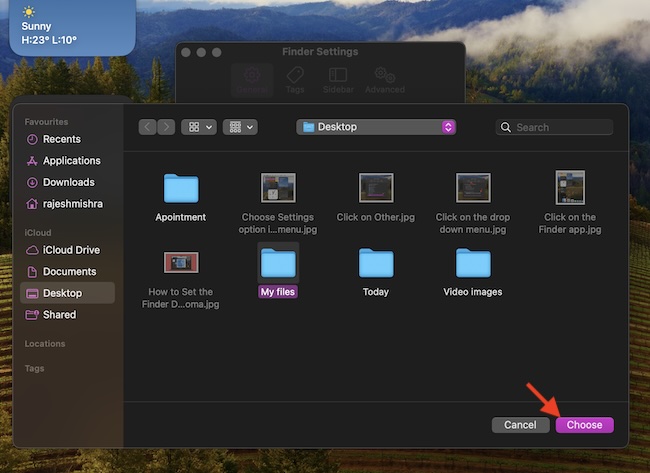Open the Today folder icon
Image resolution: width=650 pixels, height=473 pixels.
[376, 263]
